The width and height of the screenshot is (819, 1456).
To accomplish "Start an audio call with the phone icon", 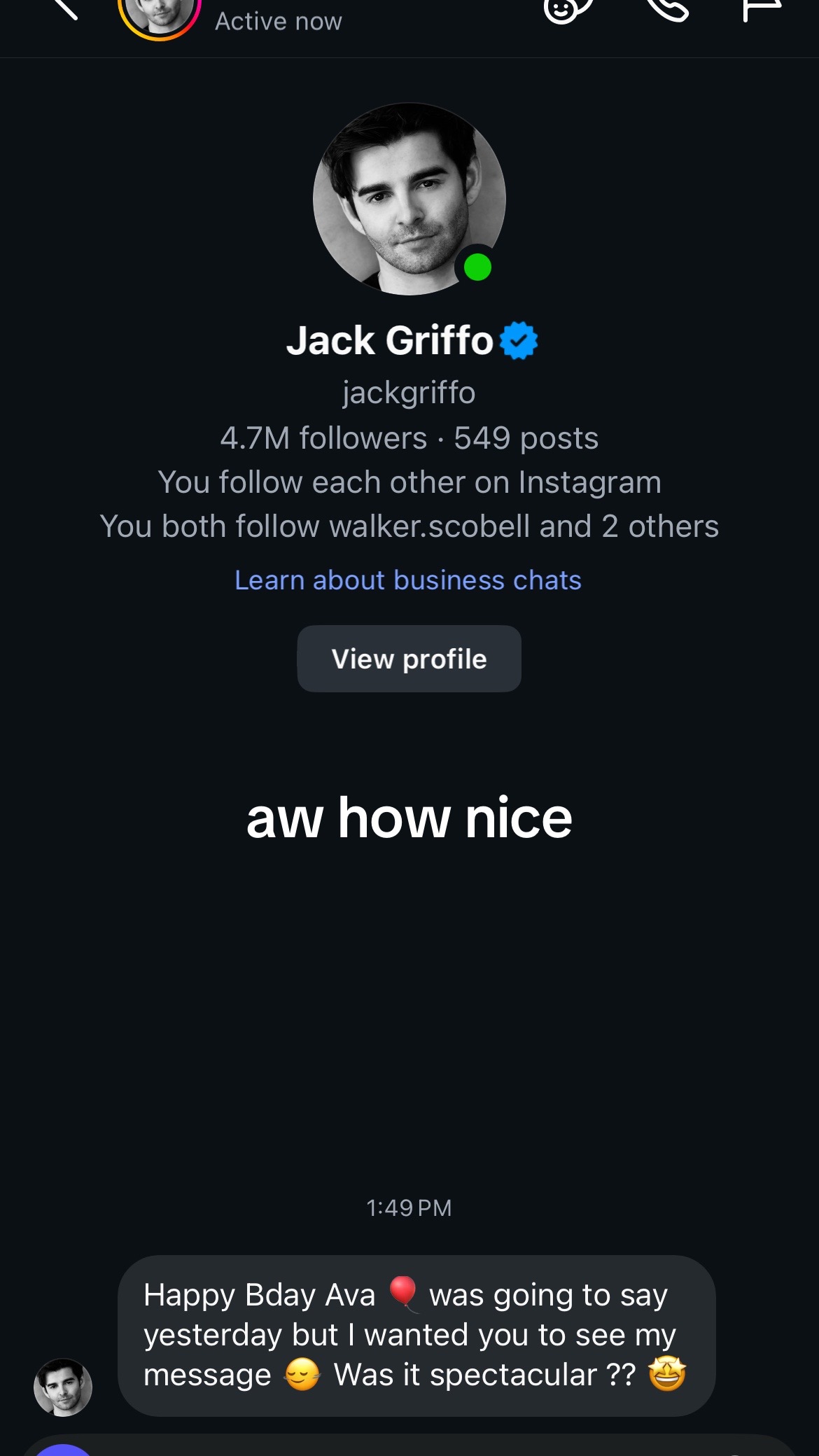I will [668, 8].
